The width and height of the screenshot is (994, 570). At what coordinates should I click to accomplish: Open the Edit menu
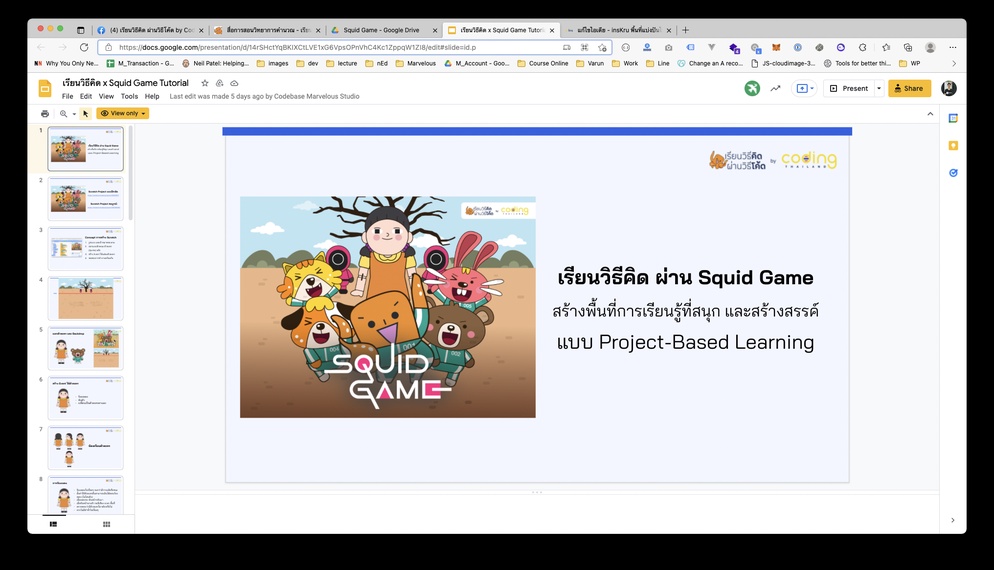pyautogui.click(x=86, y=96)
